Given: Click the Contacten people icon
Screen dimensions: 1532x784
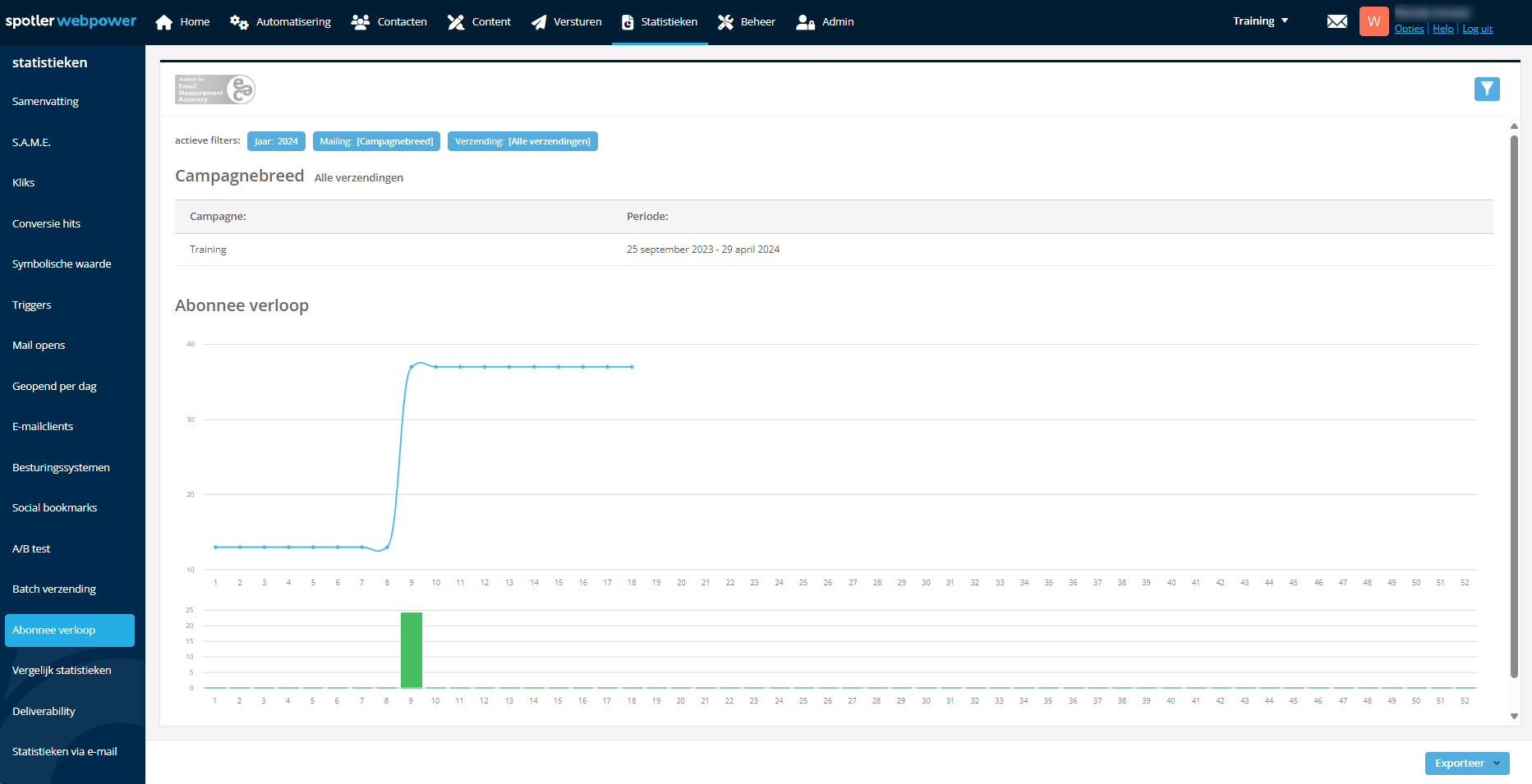Looking at the screenshot, I should (360, 22).
